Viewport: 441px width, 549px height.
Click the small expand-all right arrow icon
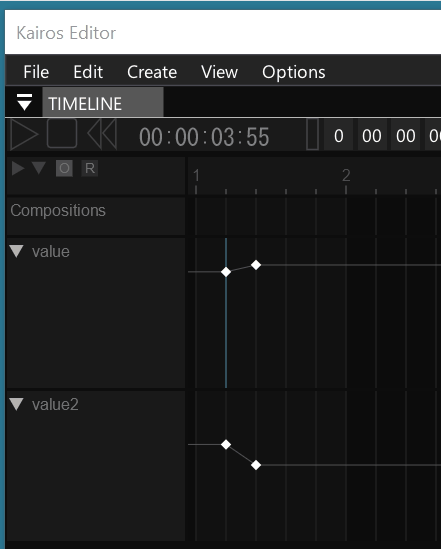point(18,168)
